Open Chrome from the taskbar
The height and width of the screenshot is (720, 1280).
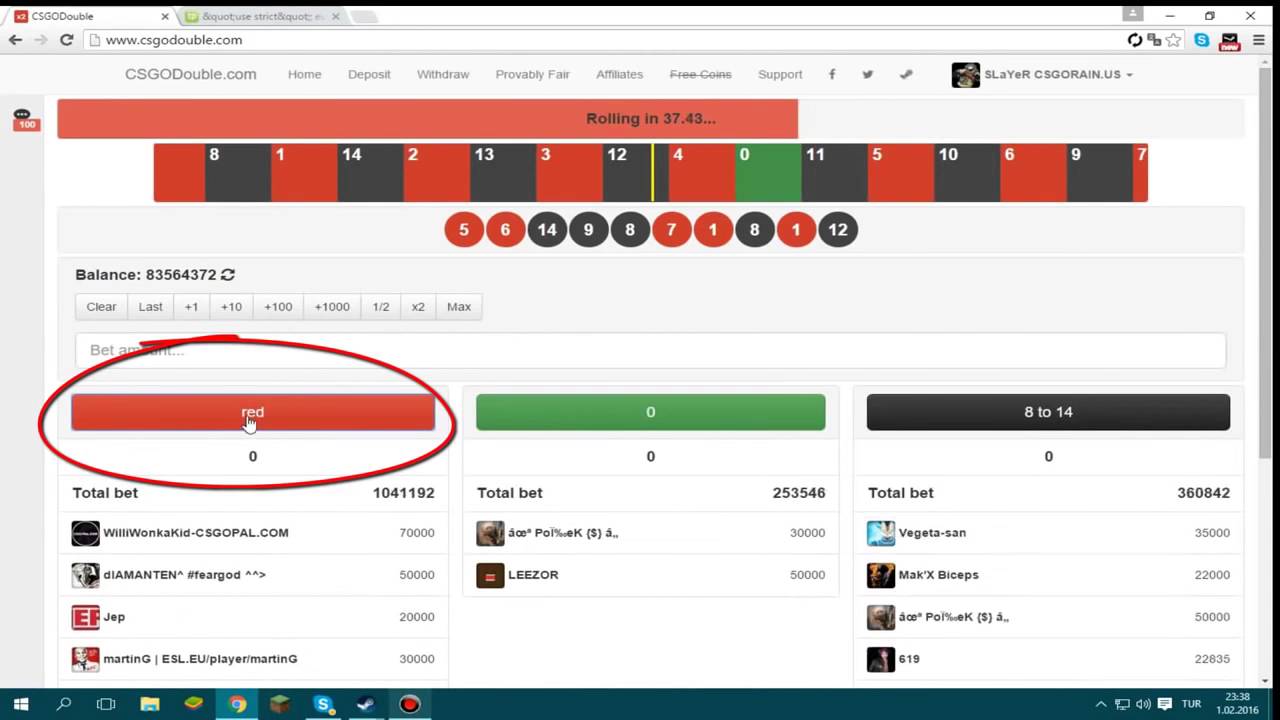[x=237, y=704]
